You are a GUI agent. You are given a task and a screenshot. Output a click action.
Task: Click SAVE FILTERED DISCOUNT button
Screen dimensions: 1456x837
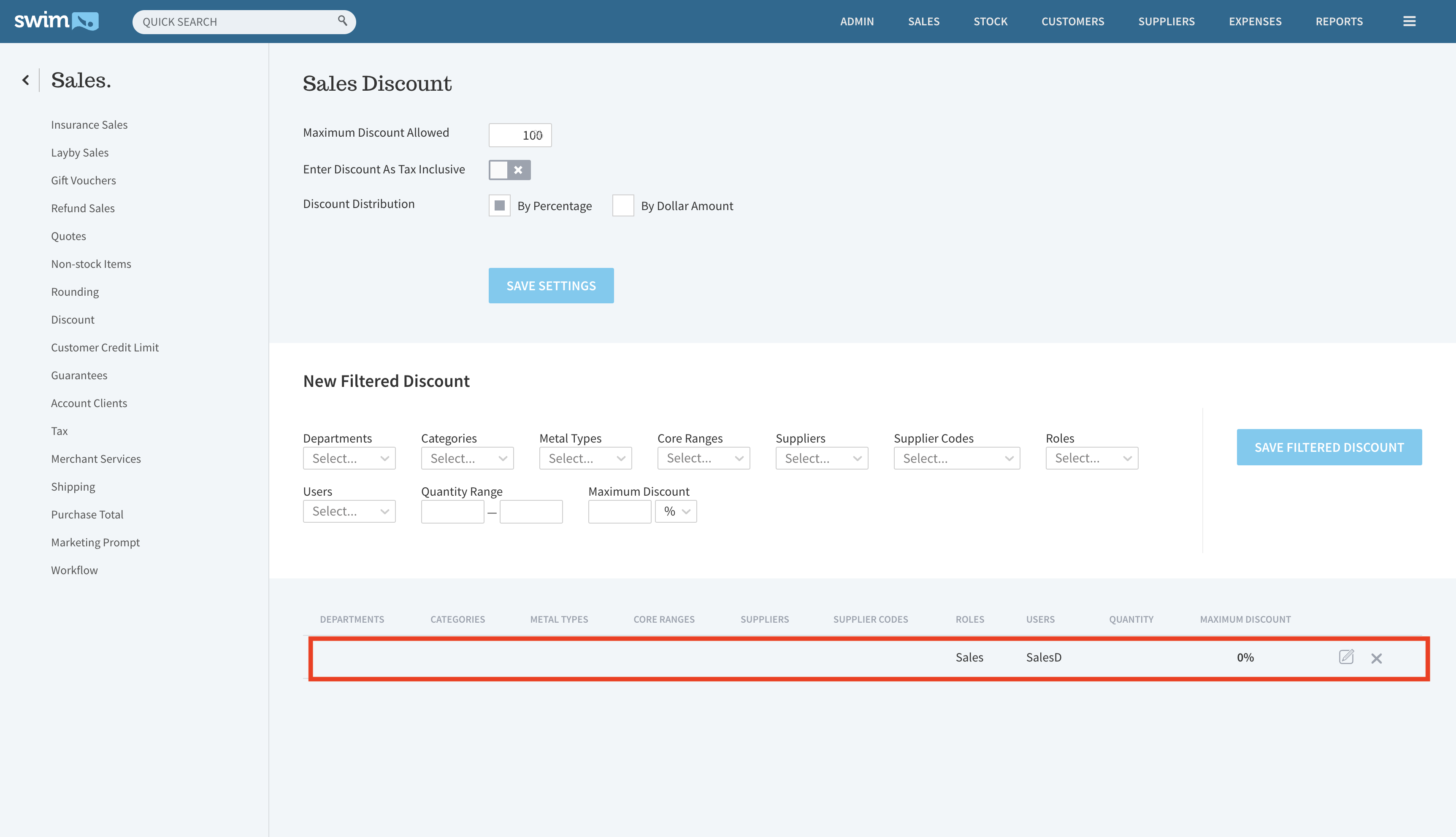pos(1329,447)
